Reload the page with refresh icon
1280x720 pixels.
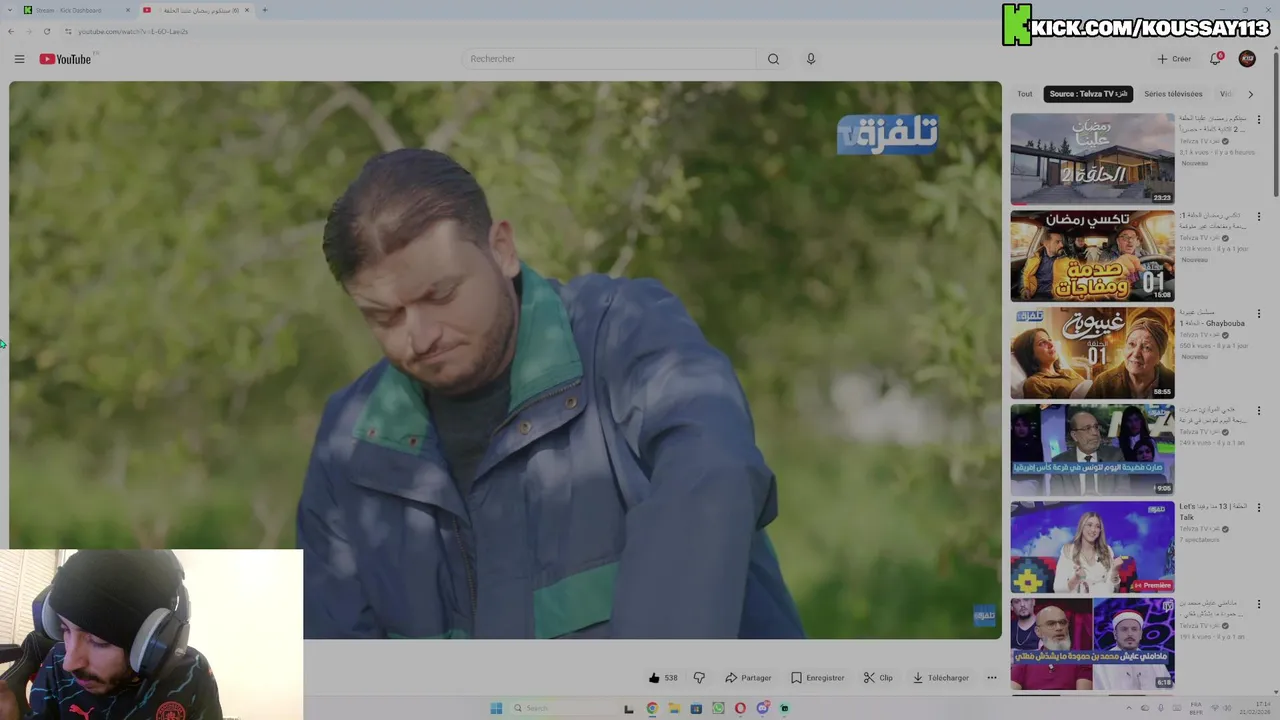click(x=46, y=31)
